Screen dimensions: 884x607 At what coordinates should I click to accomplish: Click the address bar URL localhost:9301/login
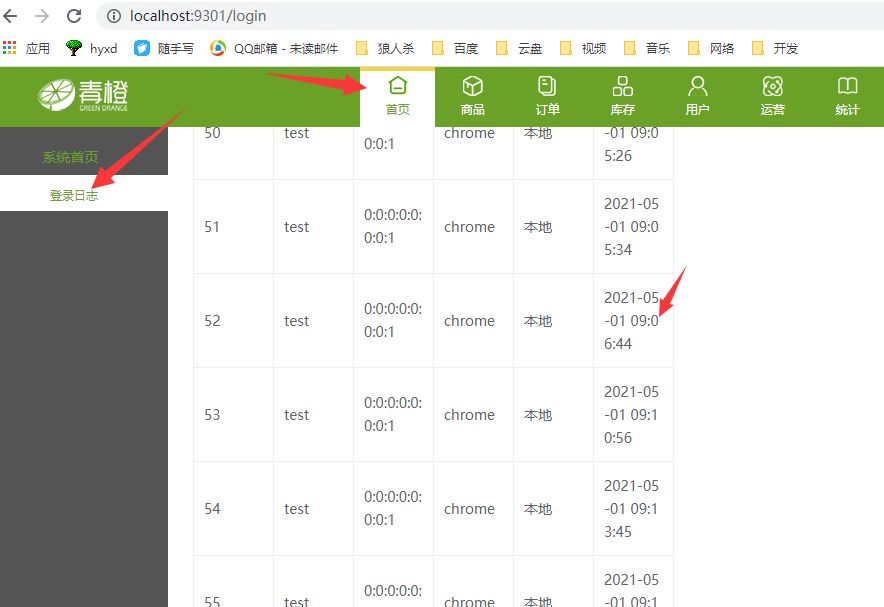pyautogui.click(x=198, y=16)
